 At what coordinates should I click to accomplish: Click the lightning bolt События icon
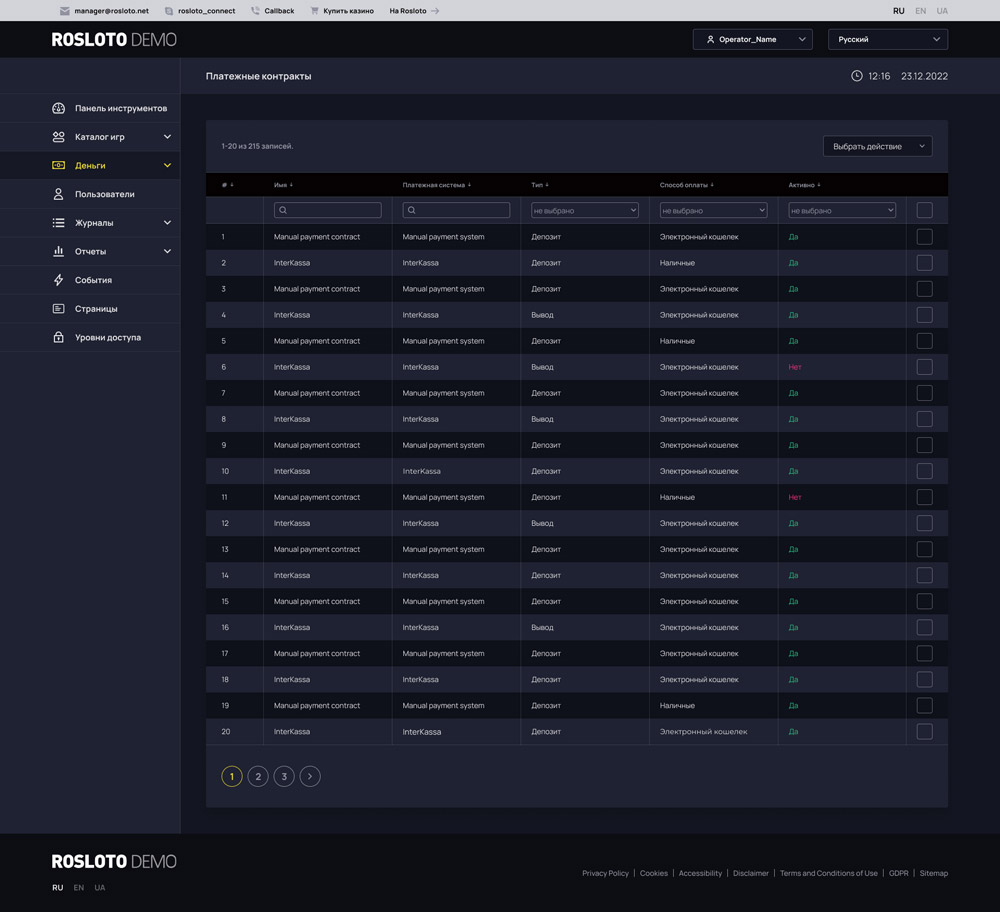[x=58, y=280]
